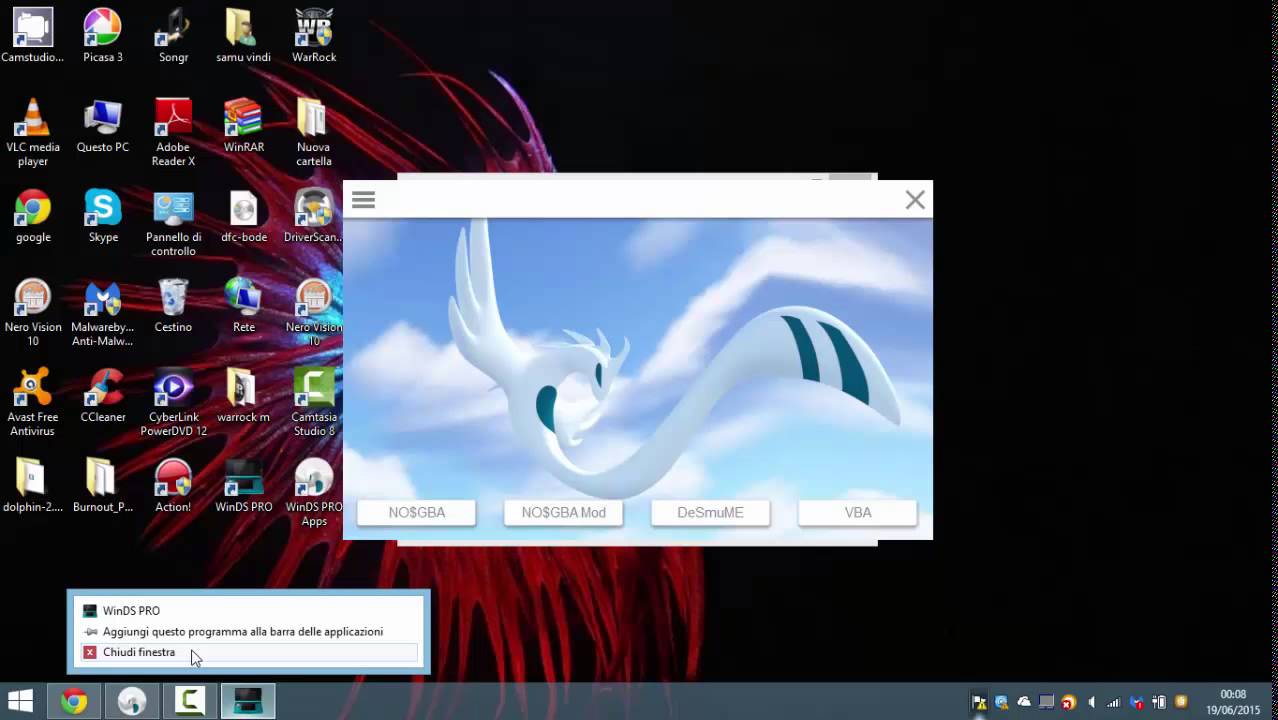The height and width of the screenshot is (720, 1278).
Task: Select the DriverScan desktop icon
Action: click(x=314, y=216)
